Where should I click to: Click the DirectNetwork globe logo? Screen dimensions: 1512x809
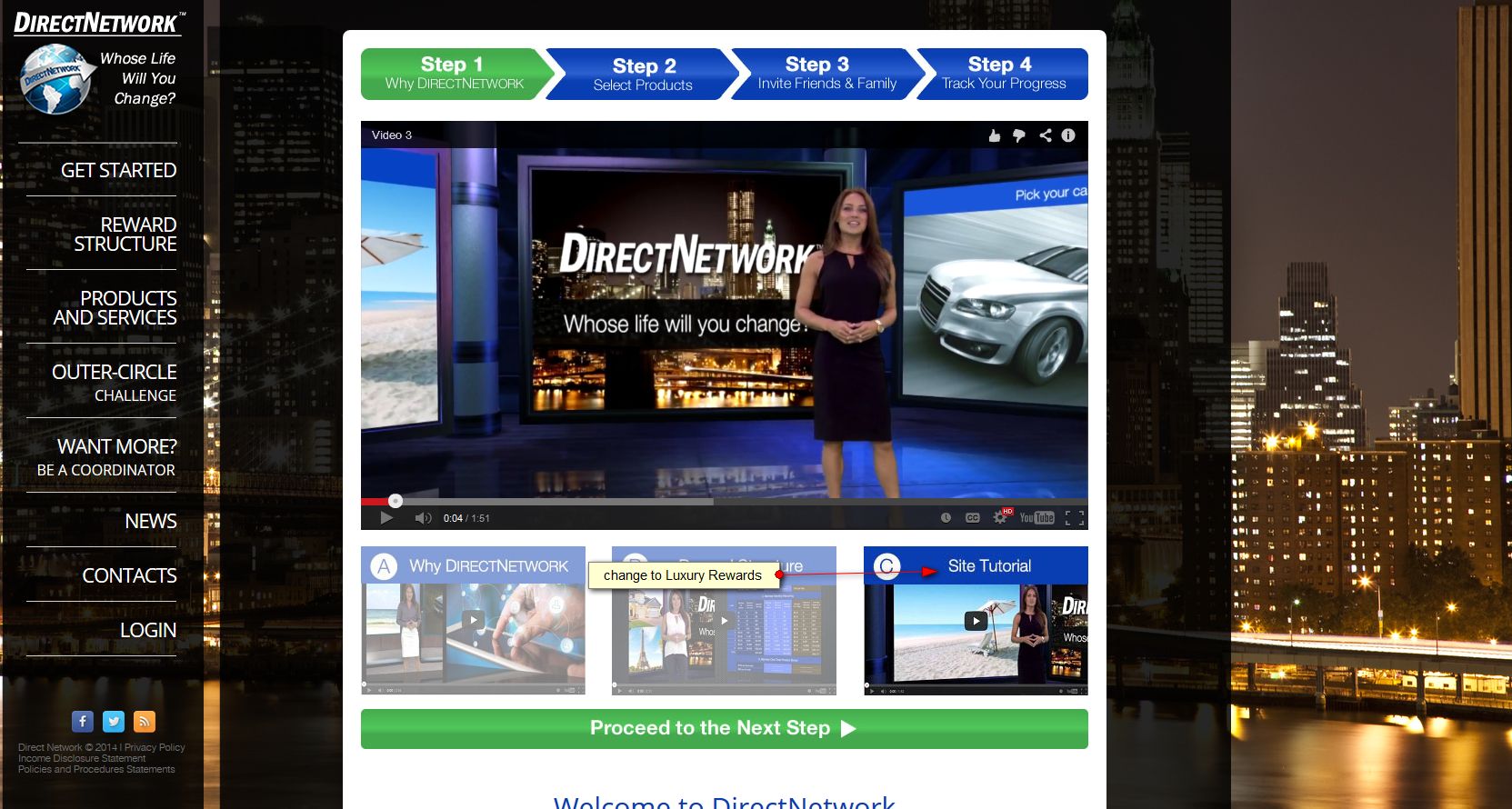56,79
